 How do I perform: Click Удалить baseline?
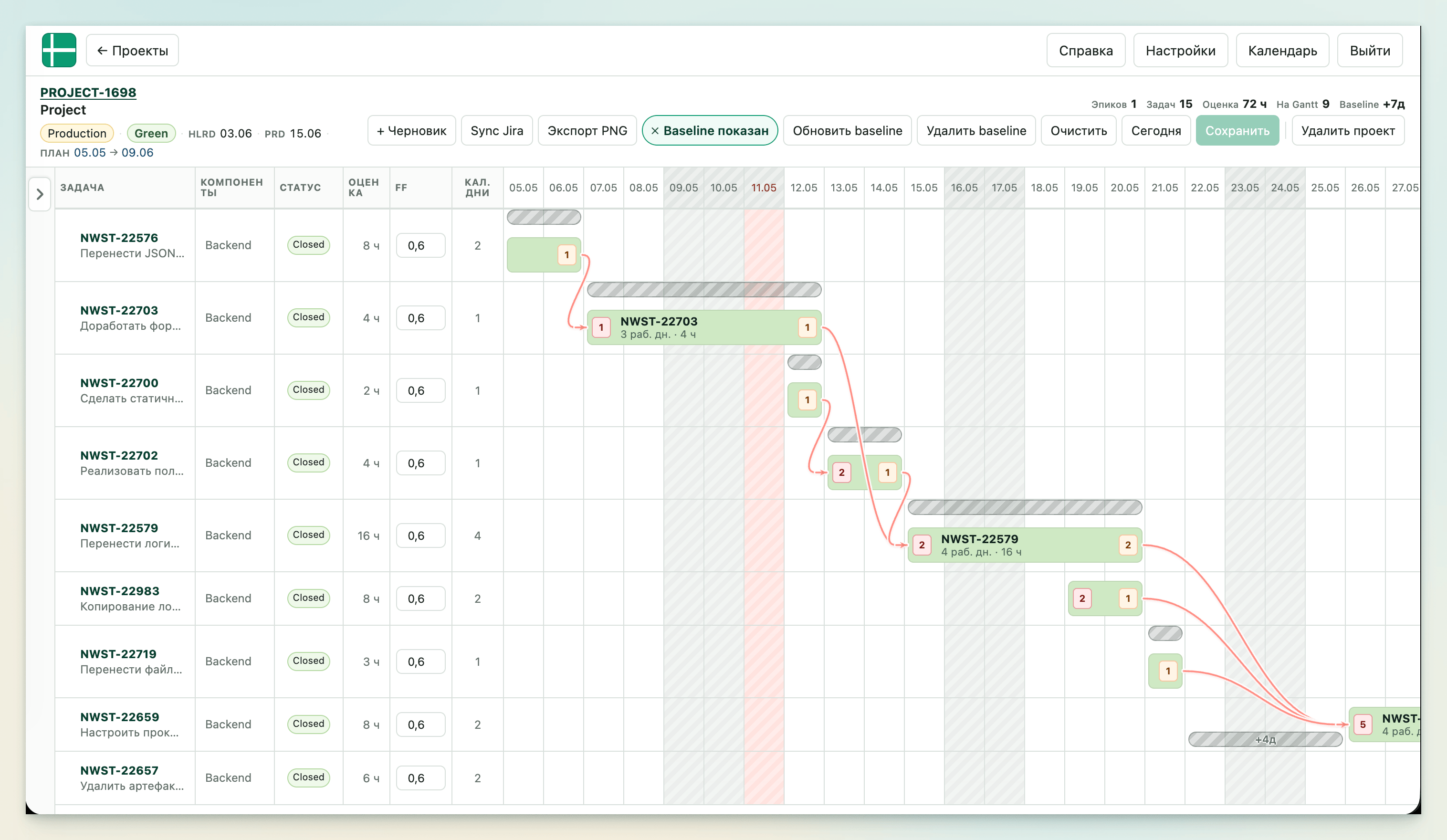(x=976, y=130)
